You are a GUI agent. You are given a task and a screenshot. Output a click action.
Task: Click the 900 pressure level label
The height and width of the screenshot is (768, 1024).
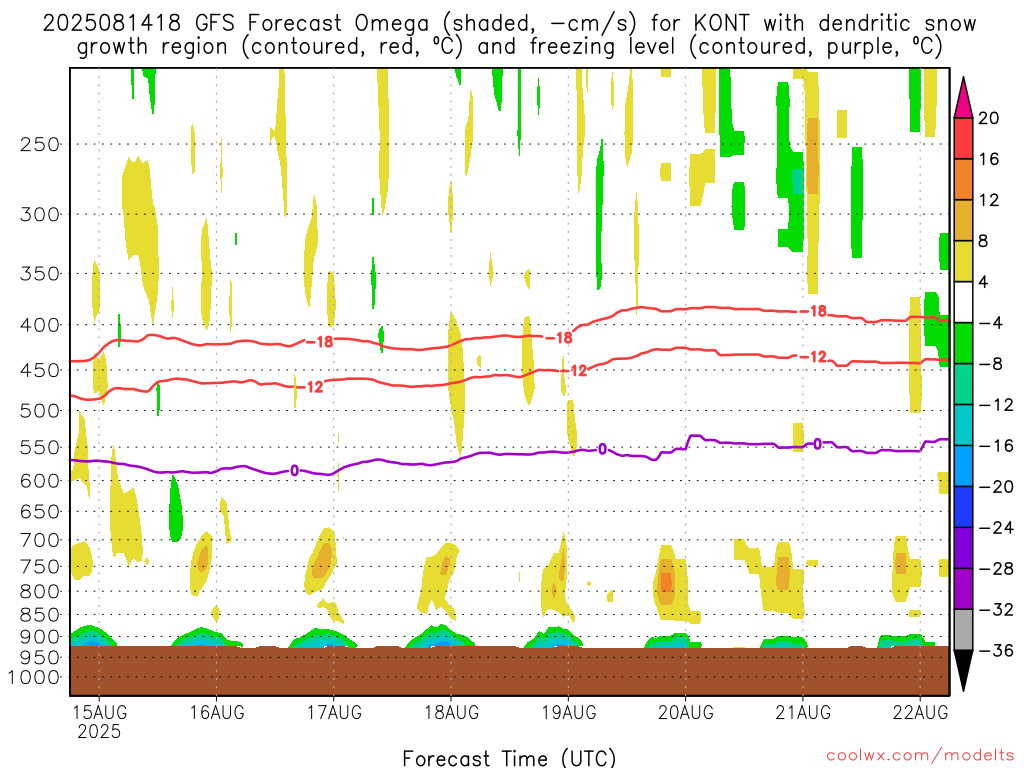(40, 637)
